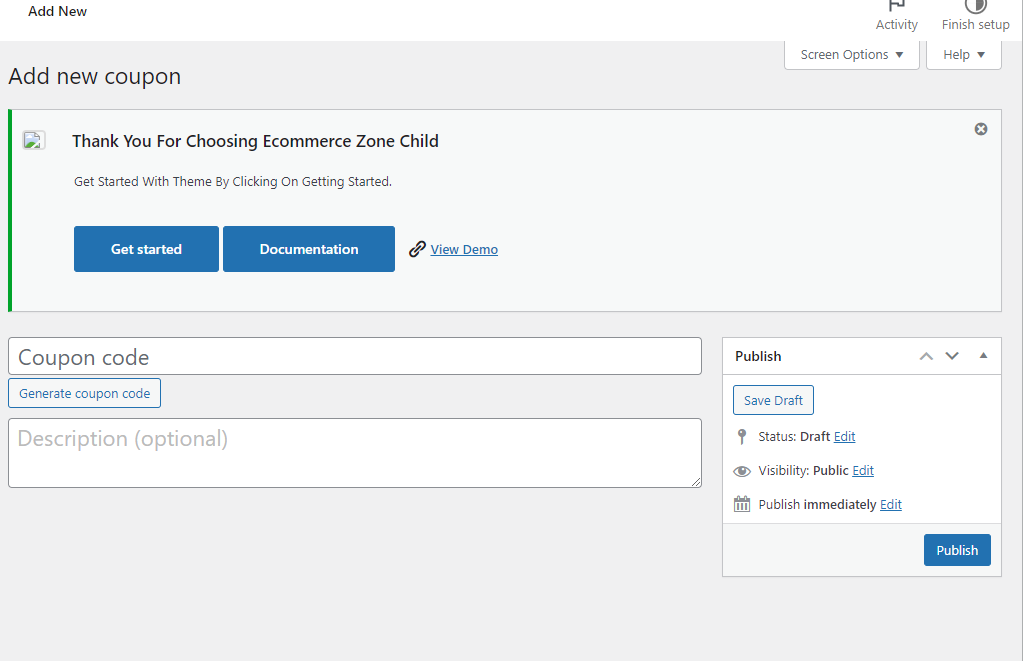Collapse the Publish panel triangle toggle
The image size is (1023, 661).
pos(983,356)
